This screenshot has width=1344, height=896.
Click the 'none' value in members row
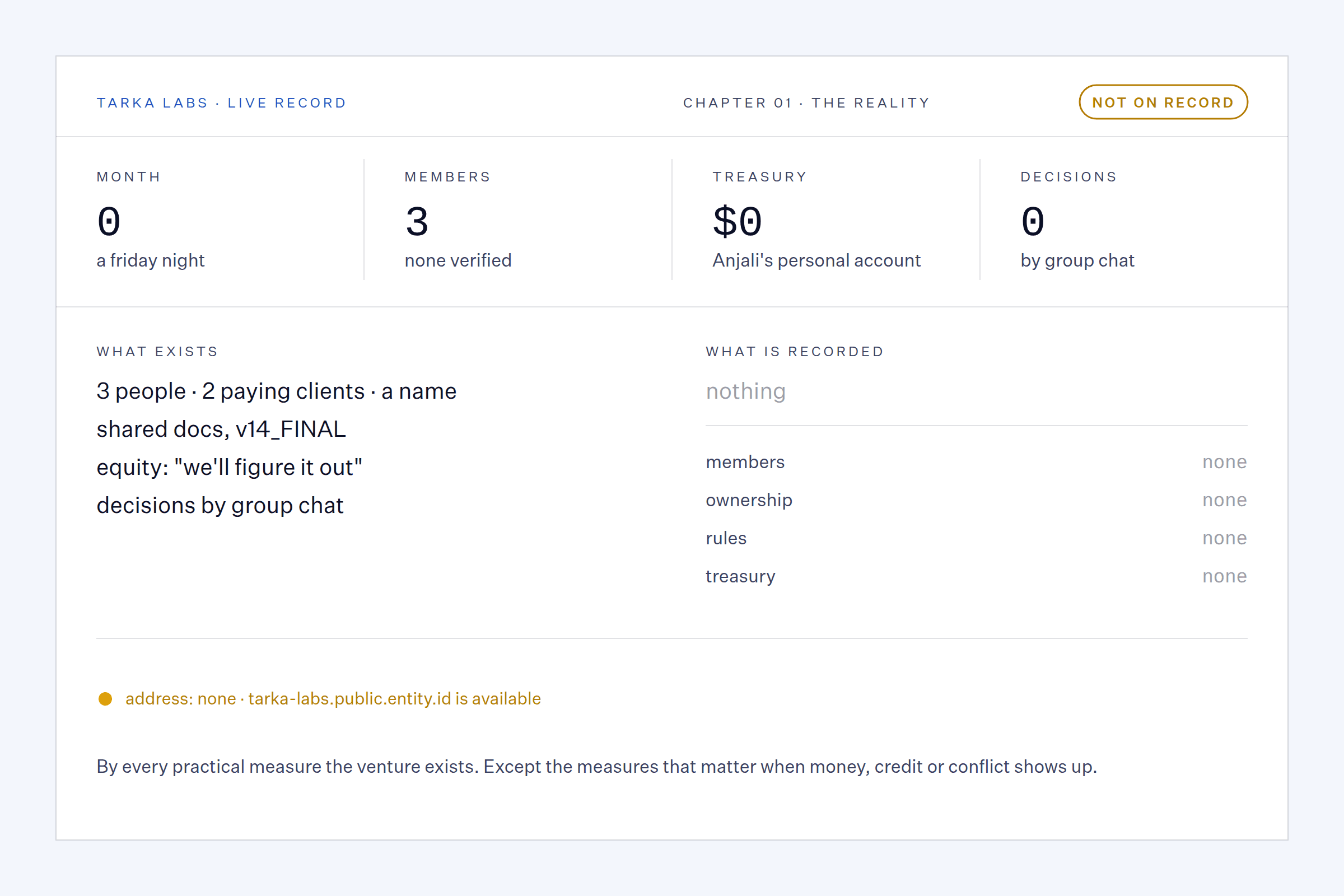(1225, 461)
